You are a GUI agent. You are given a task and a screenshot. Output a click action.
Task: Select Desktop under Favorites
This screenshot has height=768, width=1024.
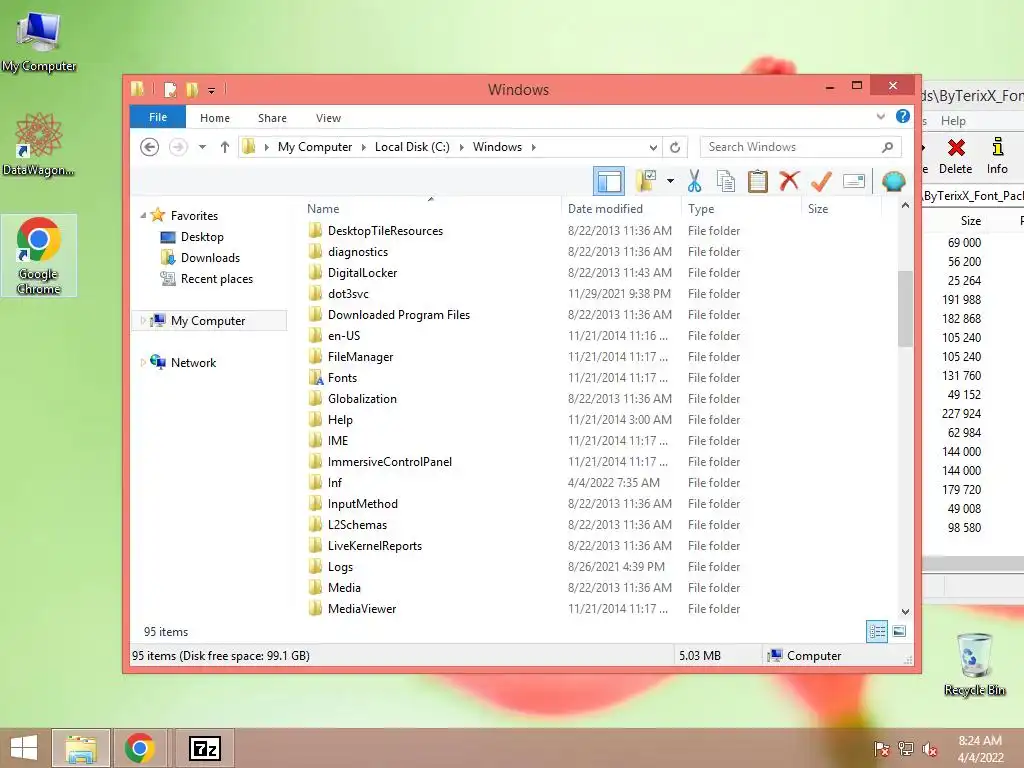[202, 236]
